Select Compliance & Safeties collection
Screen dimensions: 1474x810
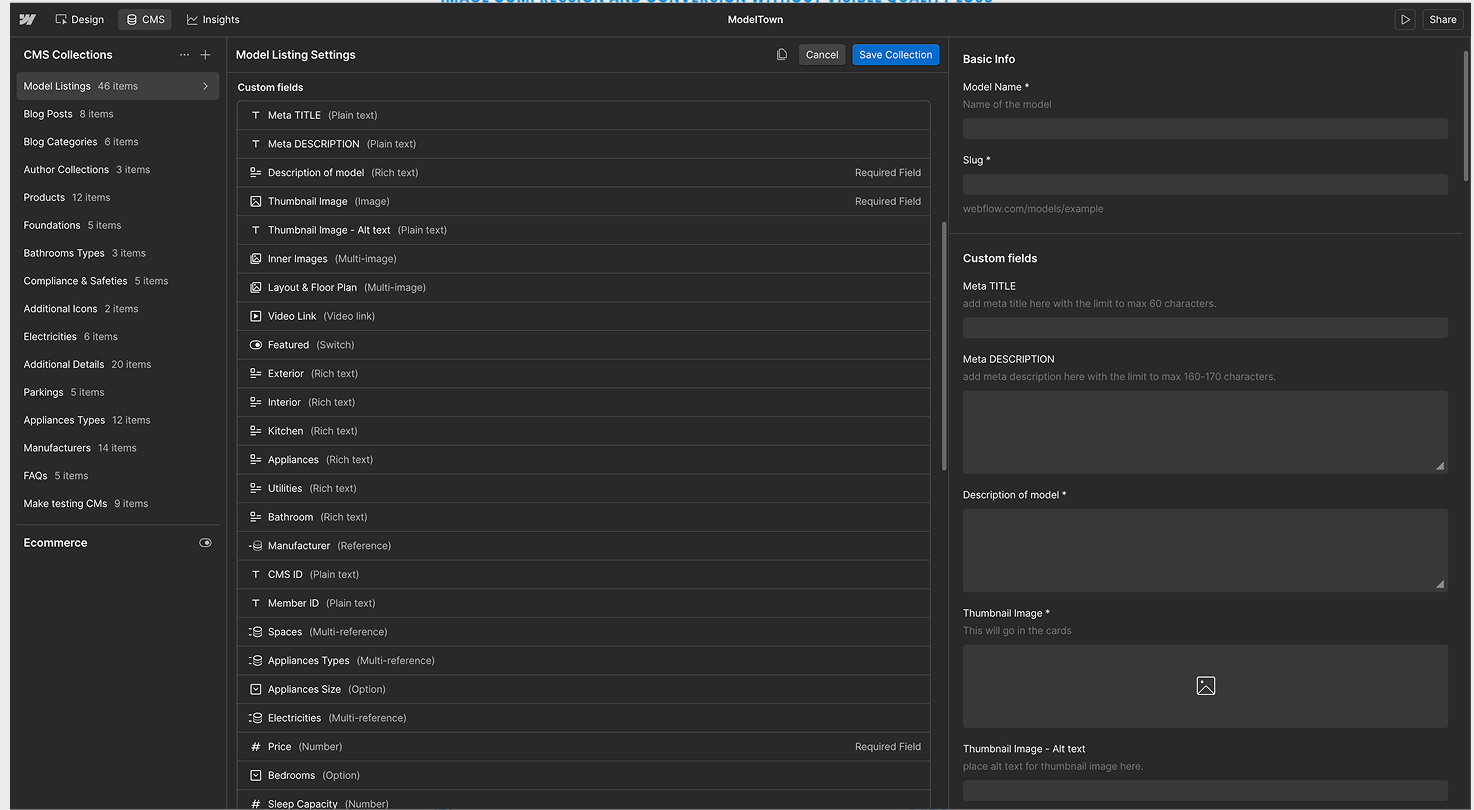coord(118,281)
